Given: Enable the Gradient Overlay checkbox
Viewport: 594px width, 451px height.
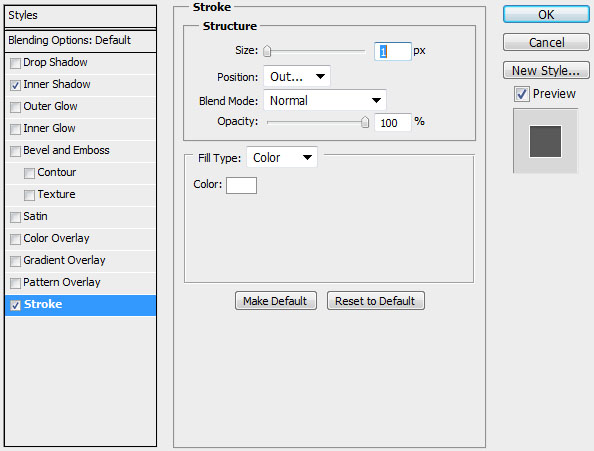Looking at the screenshot, I should (15, 261).
